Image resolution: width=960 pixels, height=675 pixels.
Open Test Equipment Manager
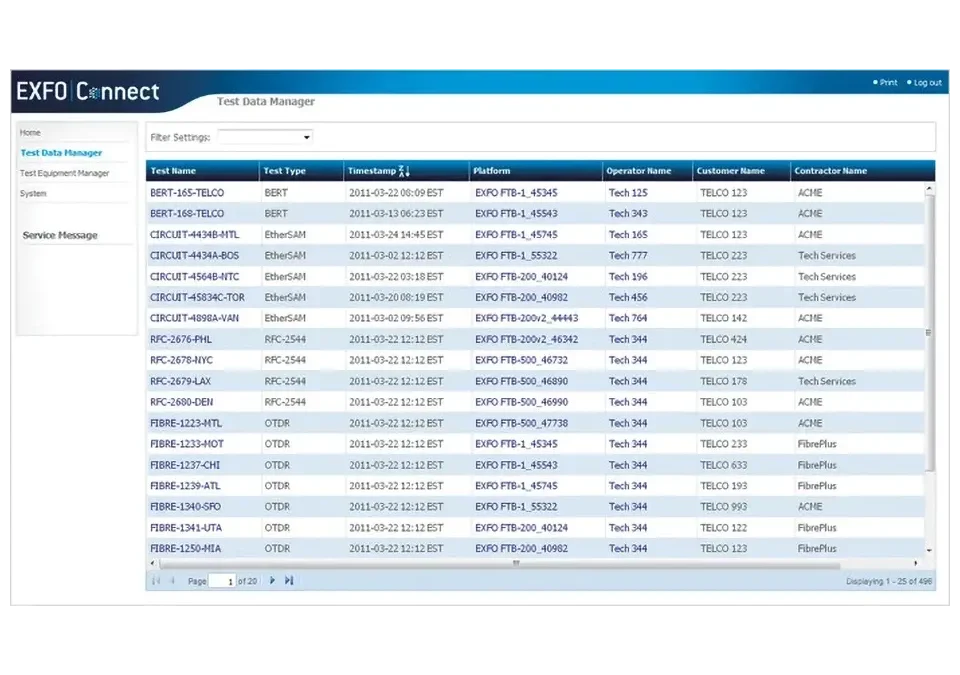tap(64, 173)
